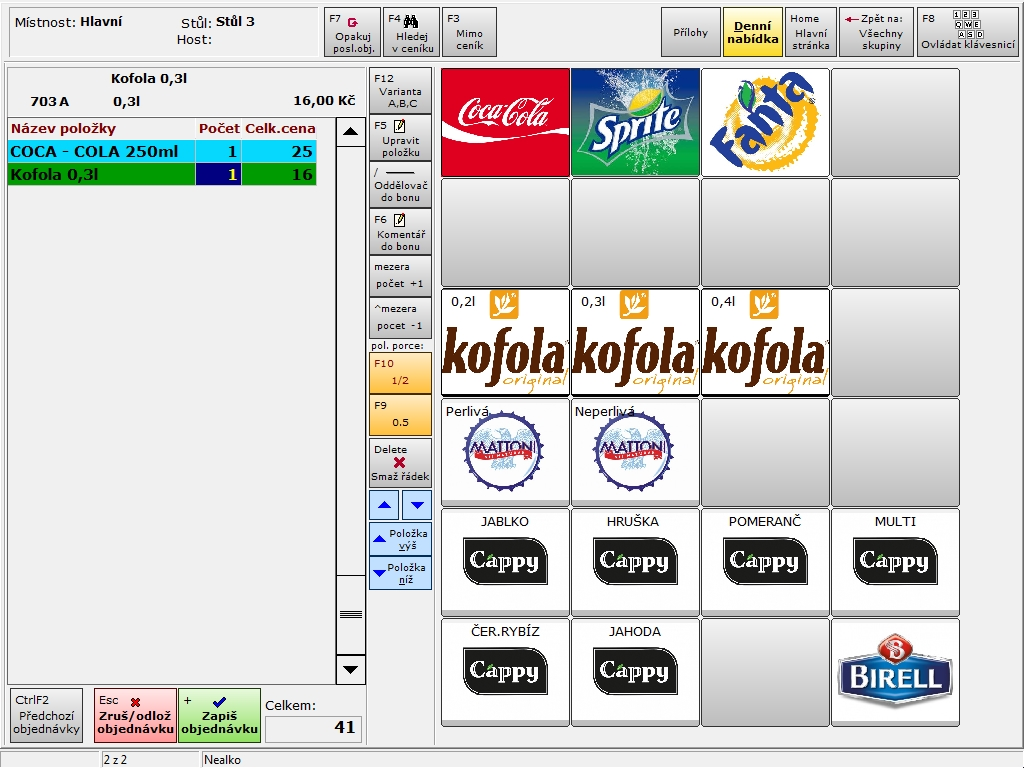Screen dimensions: 1024x768
Task: Add Mattoni Neperlivá water
Action: 635,452
